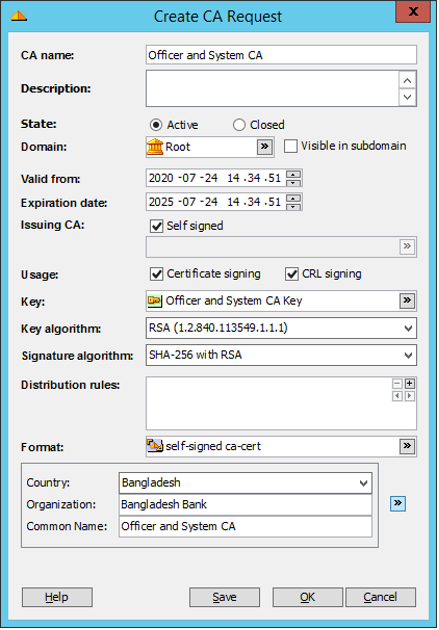
Task: Enable the Visible in subdomain checkbox
Action: tap(291, 146)
